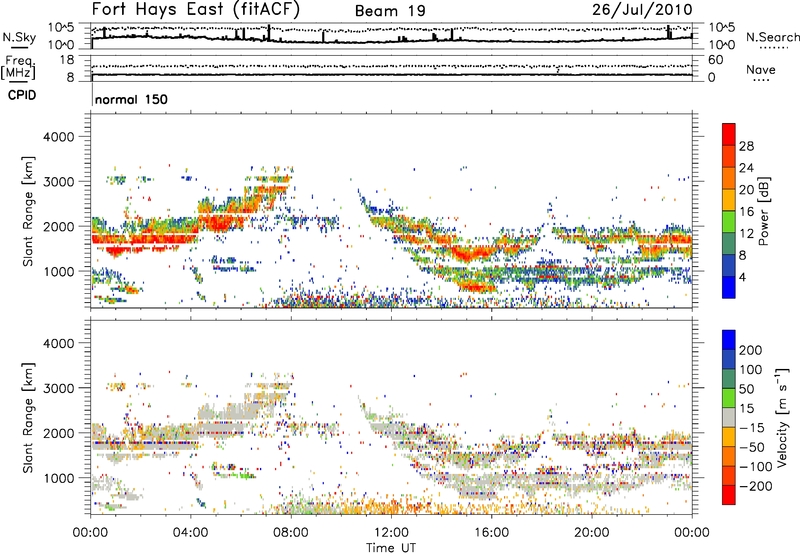Click the "Power [dB]" color bar title
The width and height of the screenshot is (800, 554).
(763, 211)
